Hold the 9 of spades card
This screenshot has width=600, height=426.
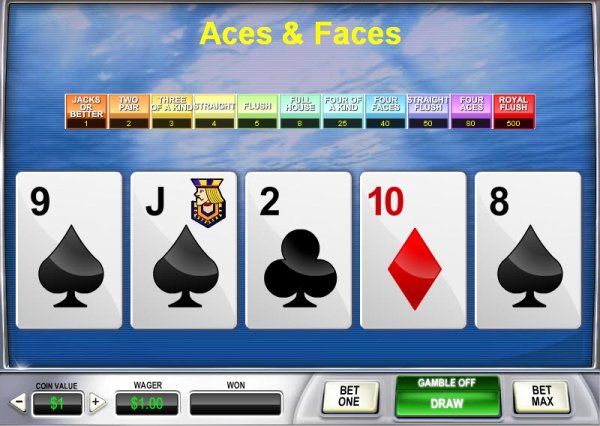coord(69,250)
